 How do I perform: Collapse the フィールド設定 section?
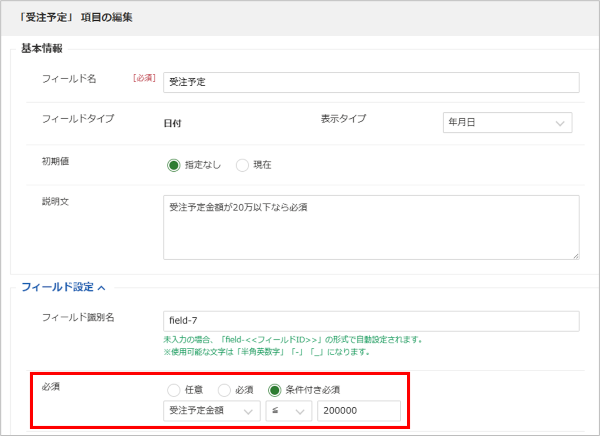(x=63, y=287)
